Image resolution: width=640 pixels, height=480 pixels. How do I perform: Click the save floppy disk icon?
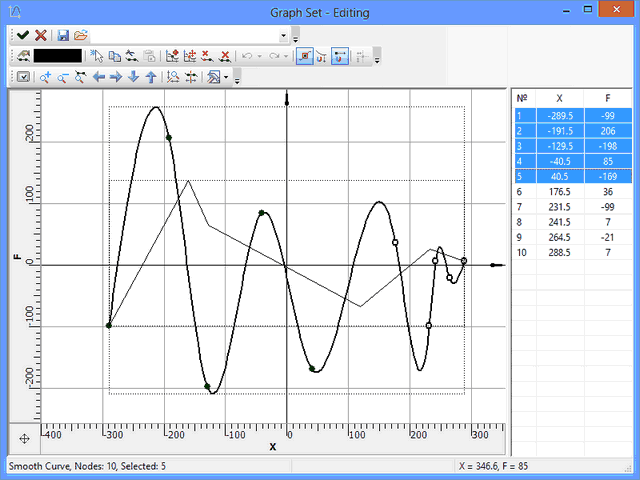[x=63, y=35]
